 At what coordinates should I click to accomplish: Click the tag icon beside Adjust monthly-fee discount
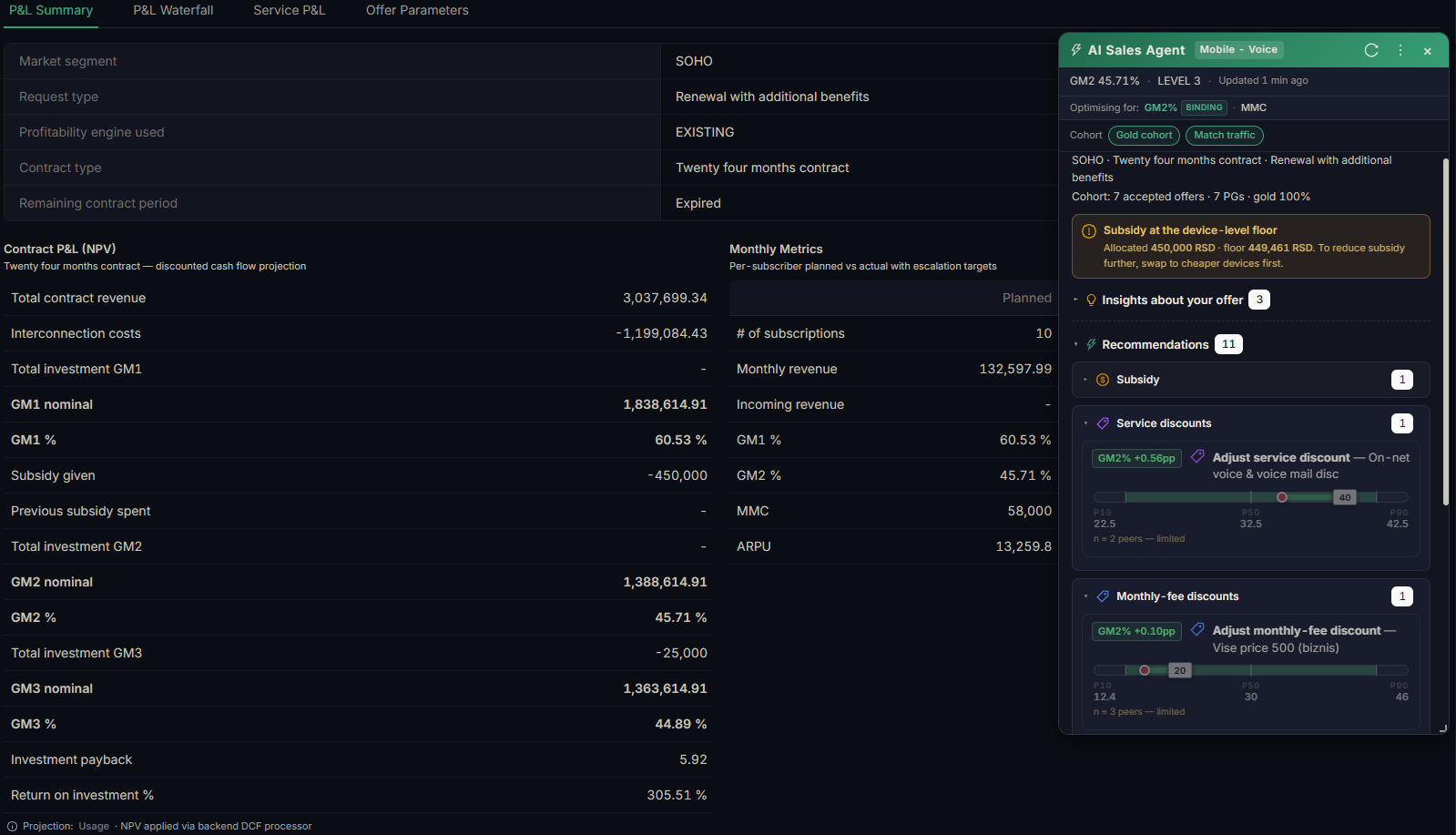(1197, 630)
